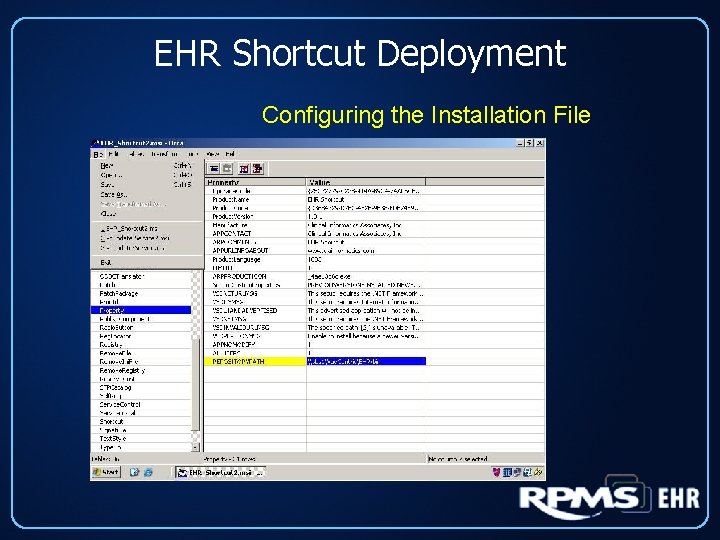
Task: Select the yellow highlighted property name cell
Action: (x=255, y=361)
